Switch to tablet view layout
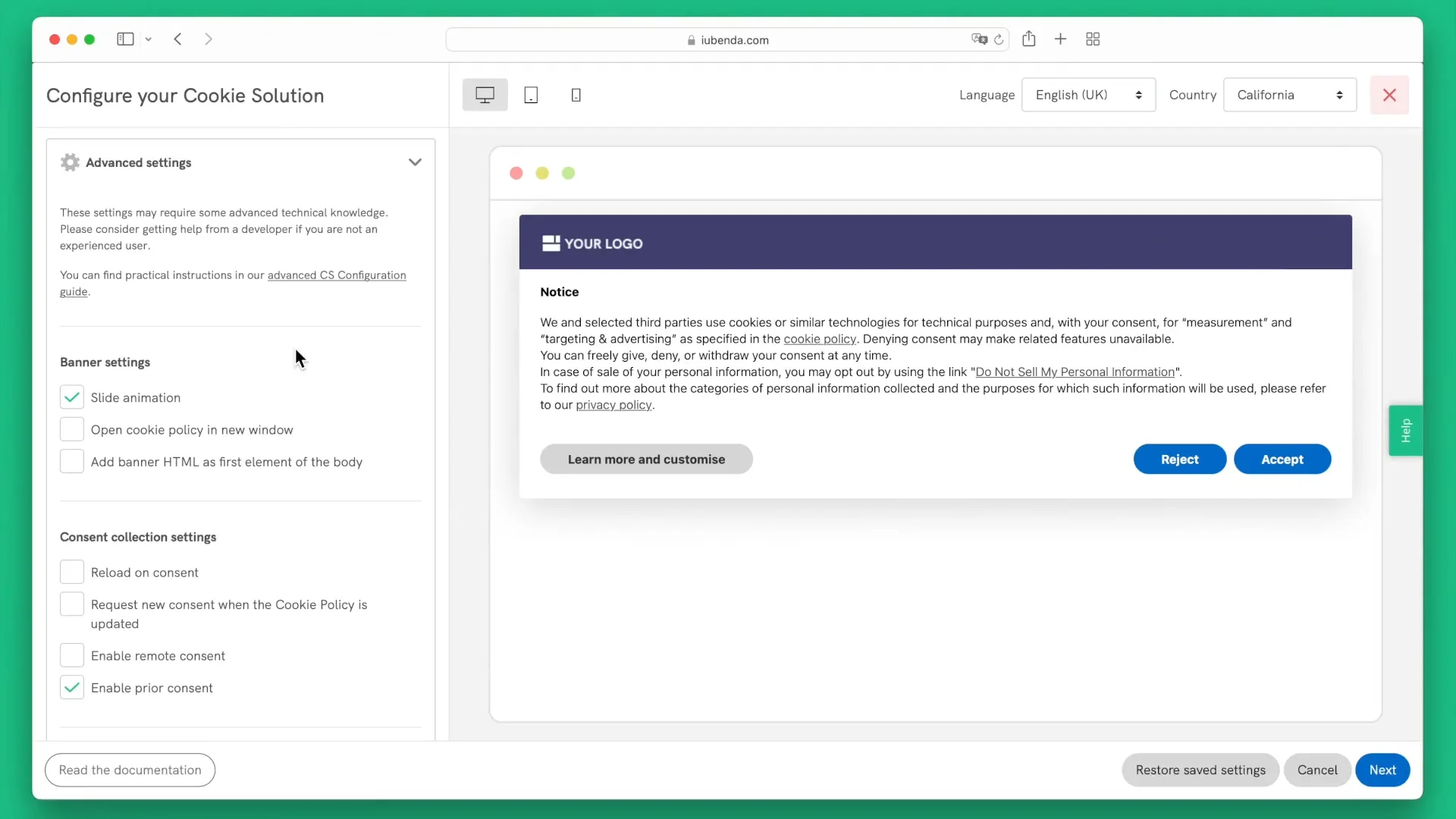 [x=531, y=95]
